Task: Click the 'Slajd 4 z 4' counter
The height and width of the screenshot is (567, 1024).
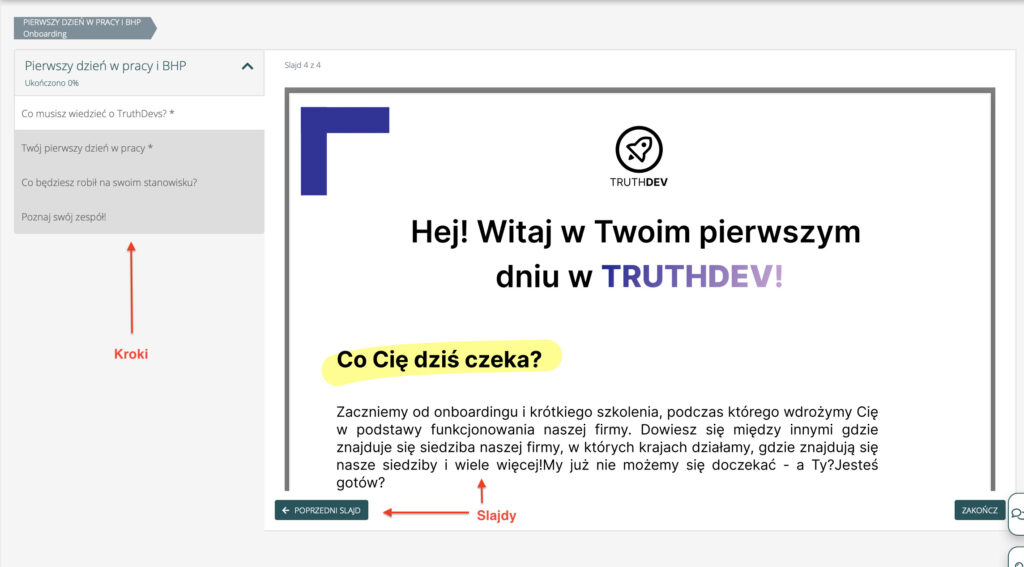Action: [302, 65]
